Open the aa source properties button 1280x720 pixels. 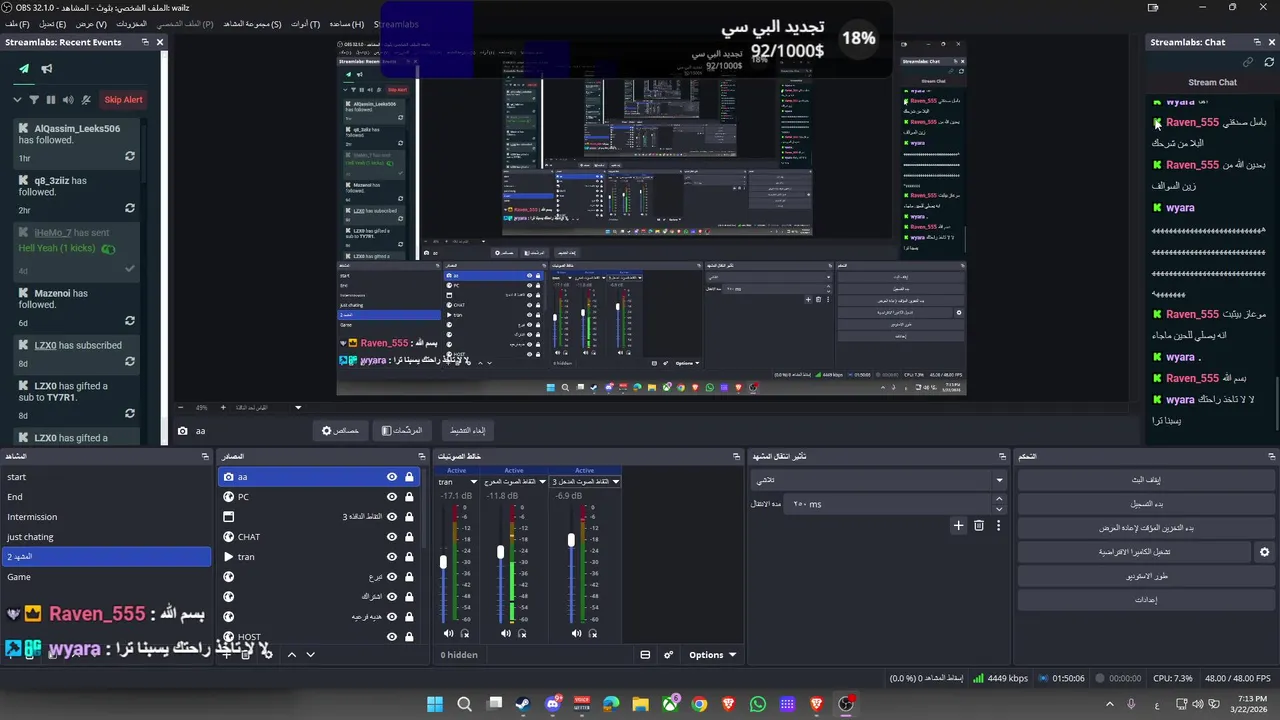click(x=340, y=431)
